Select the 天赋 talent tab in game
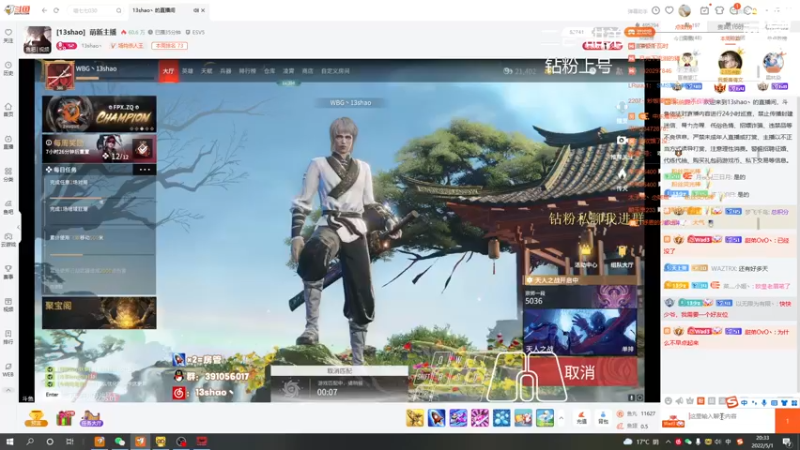 click(207, 71)
